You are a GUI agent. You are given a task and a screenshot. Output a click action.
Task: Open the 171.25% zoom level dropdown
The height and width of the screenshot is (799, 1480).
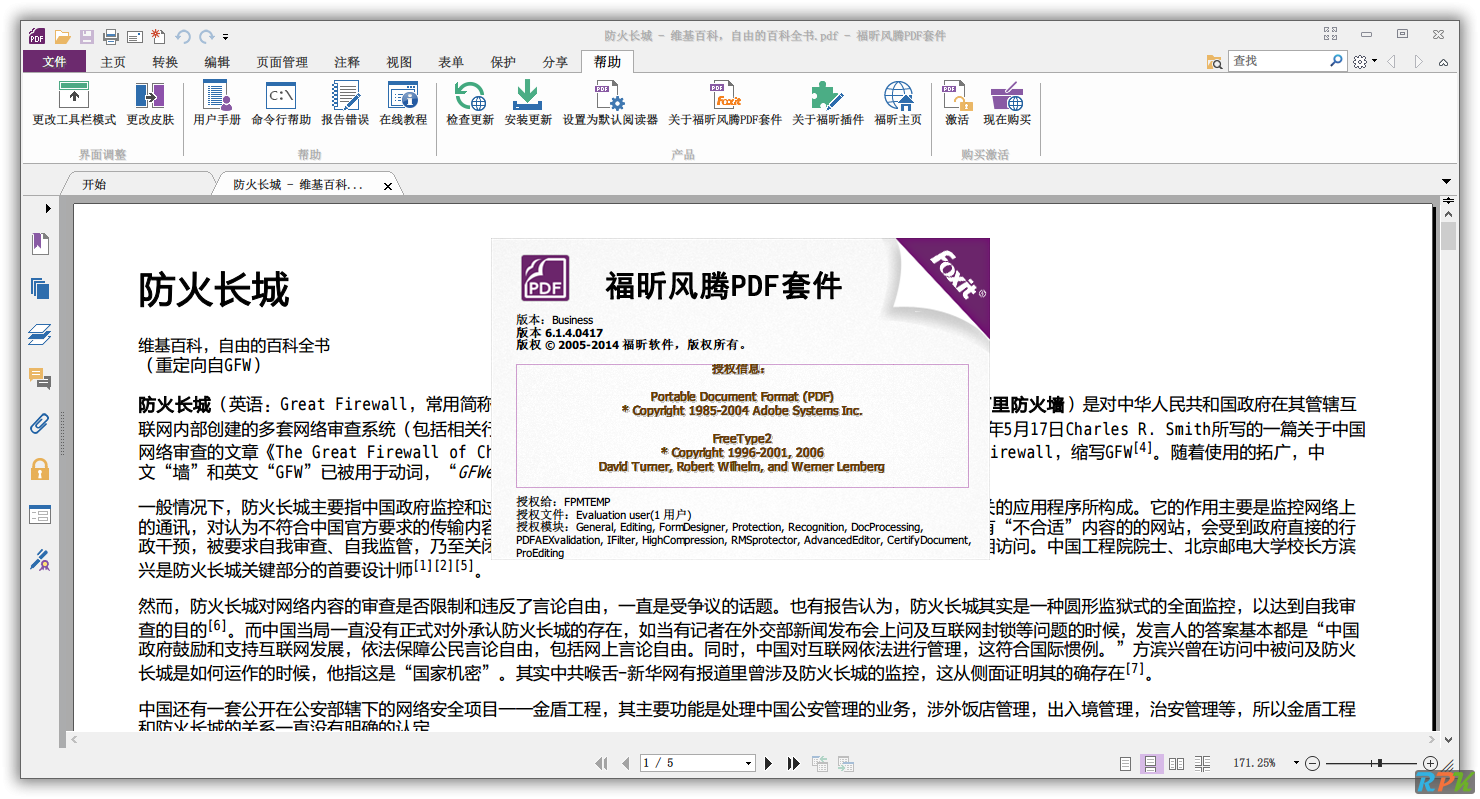point(1296,763)
